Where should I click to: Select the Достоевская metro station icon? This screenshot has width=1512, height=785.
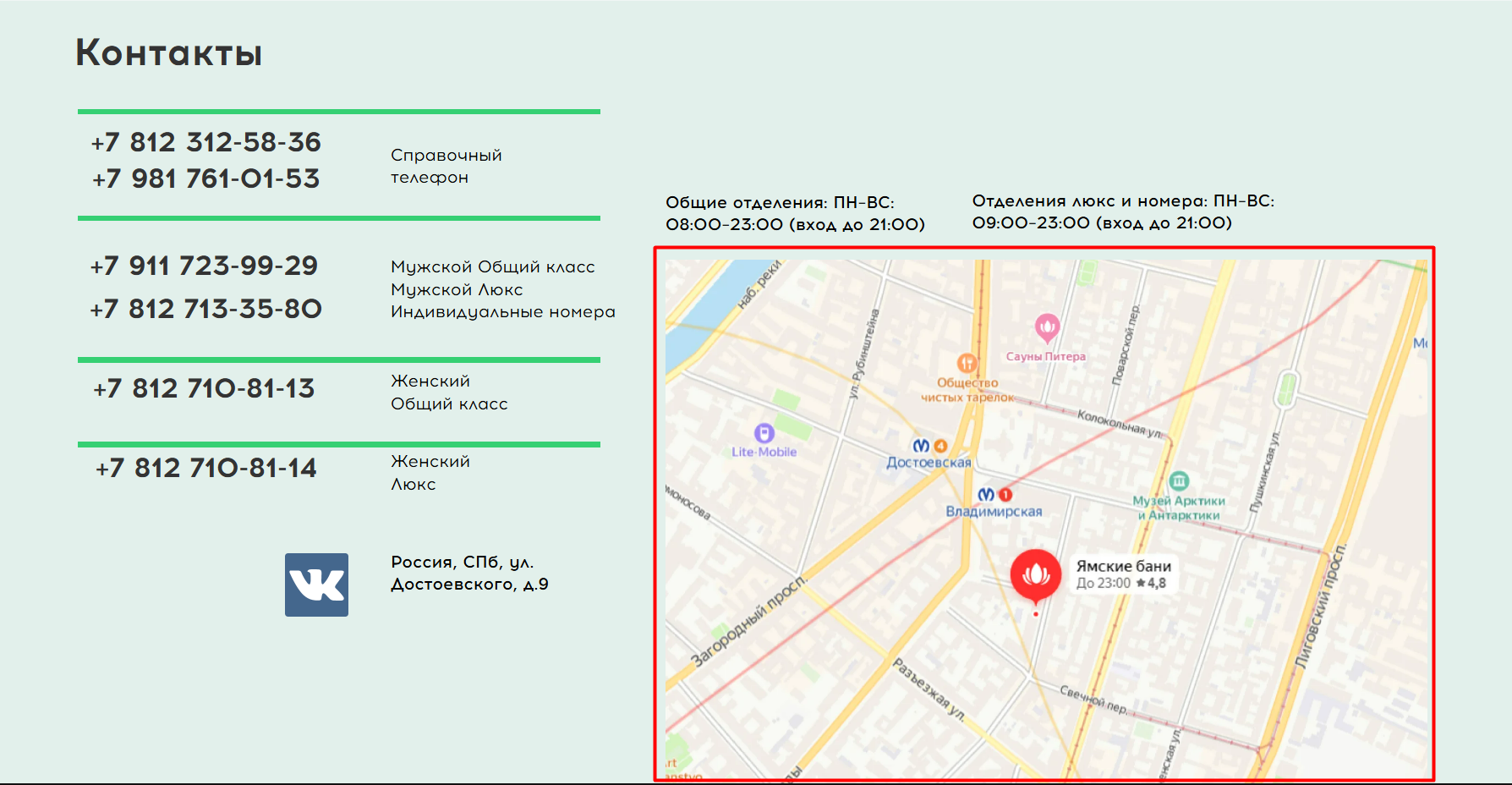pyautogui.click(x=921, y=446)
